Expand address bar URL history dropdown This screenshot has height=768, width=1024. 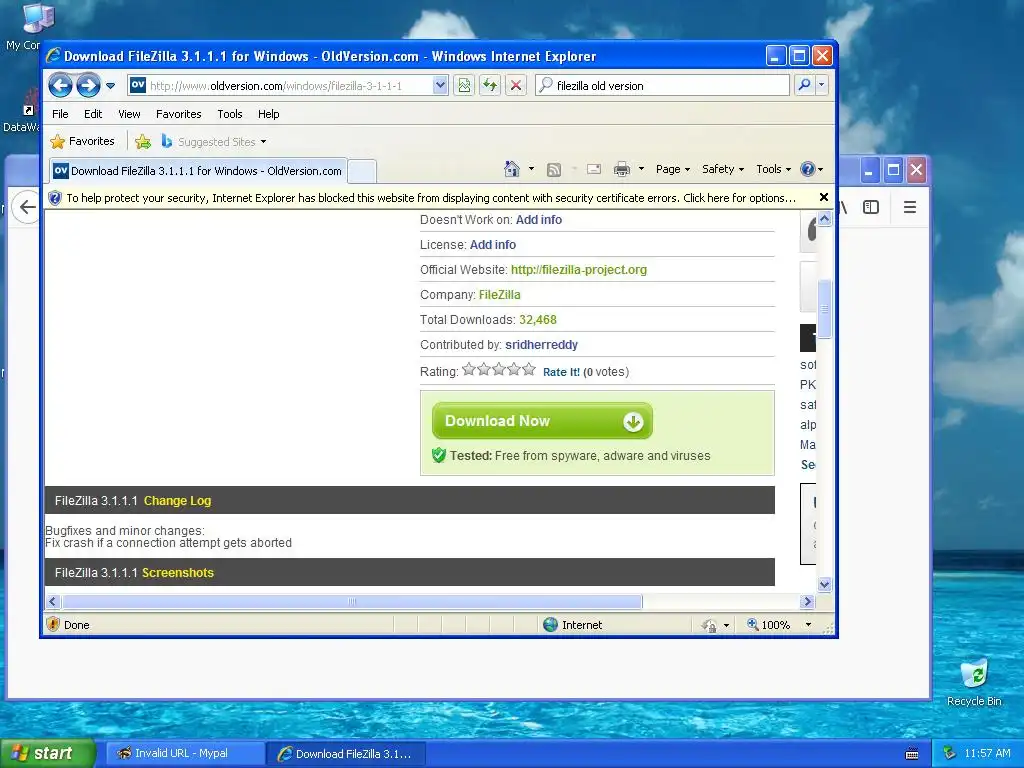coord(440,86)
